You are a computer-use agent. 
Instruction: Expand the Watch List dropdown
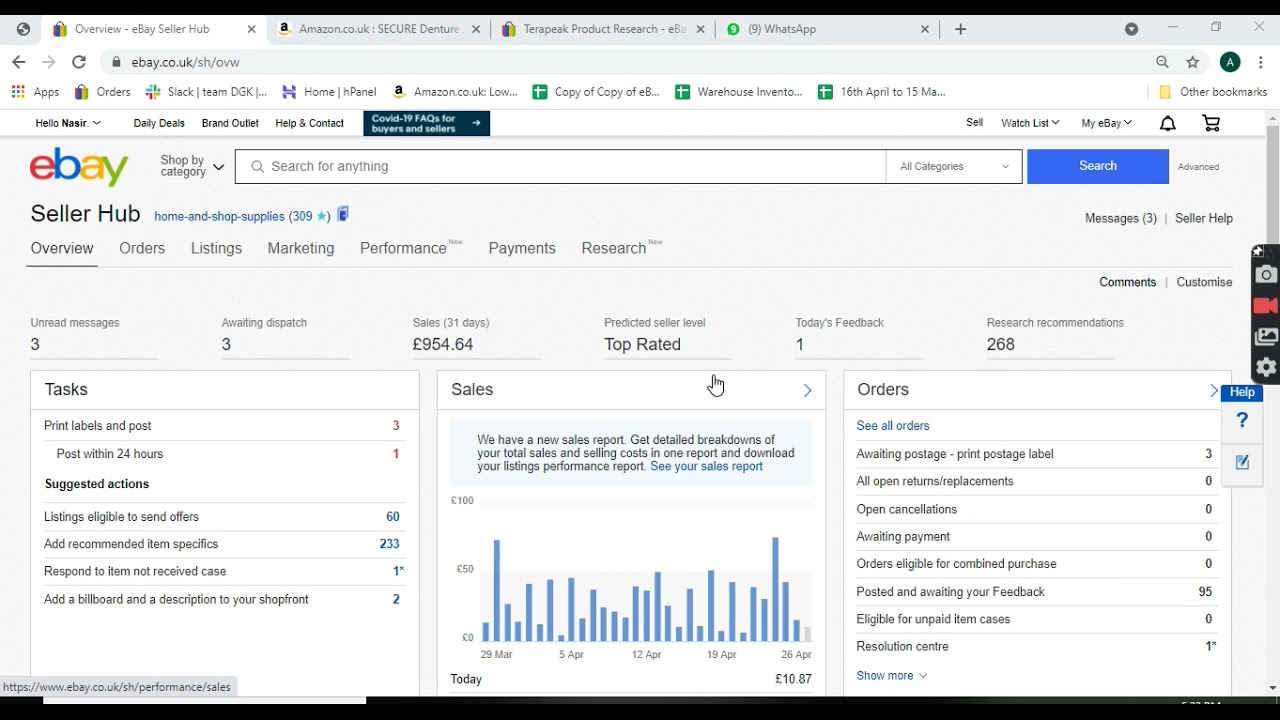pyautogui.click(x=1030, y=123)
